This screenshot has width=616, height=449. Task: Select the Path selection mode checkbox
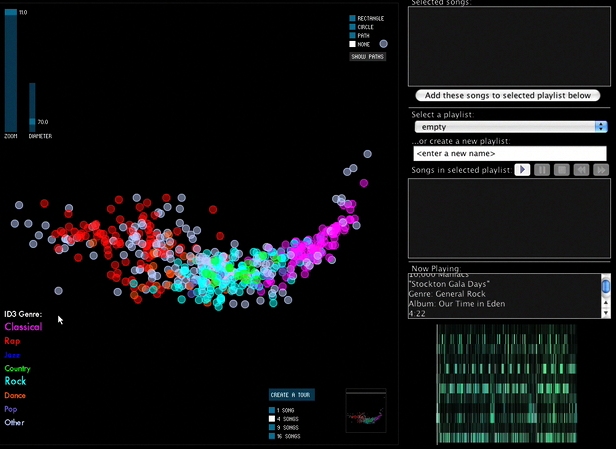pos(352,35)
